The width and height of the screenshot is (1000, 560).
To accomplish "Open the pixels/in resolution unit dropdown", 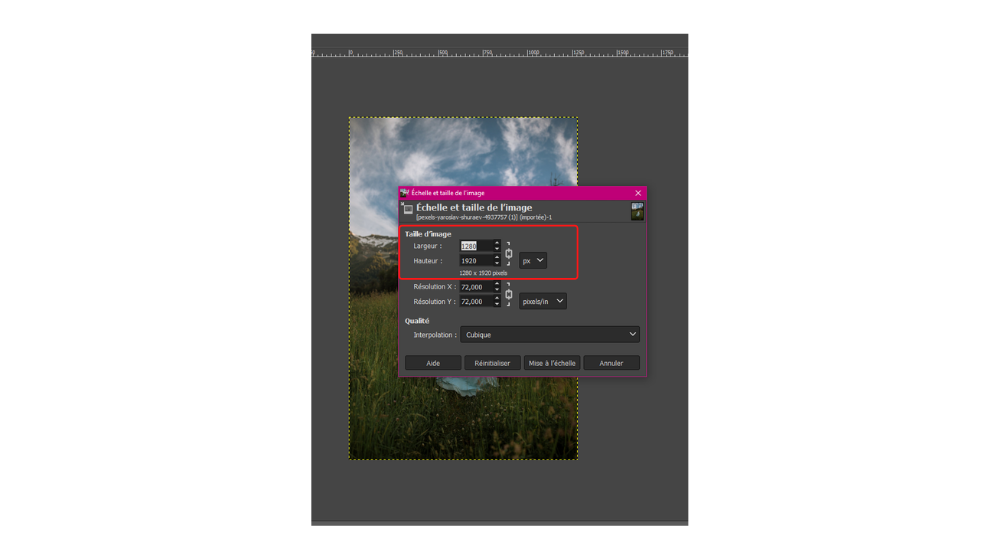I will (543, 301).
